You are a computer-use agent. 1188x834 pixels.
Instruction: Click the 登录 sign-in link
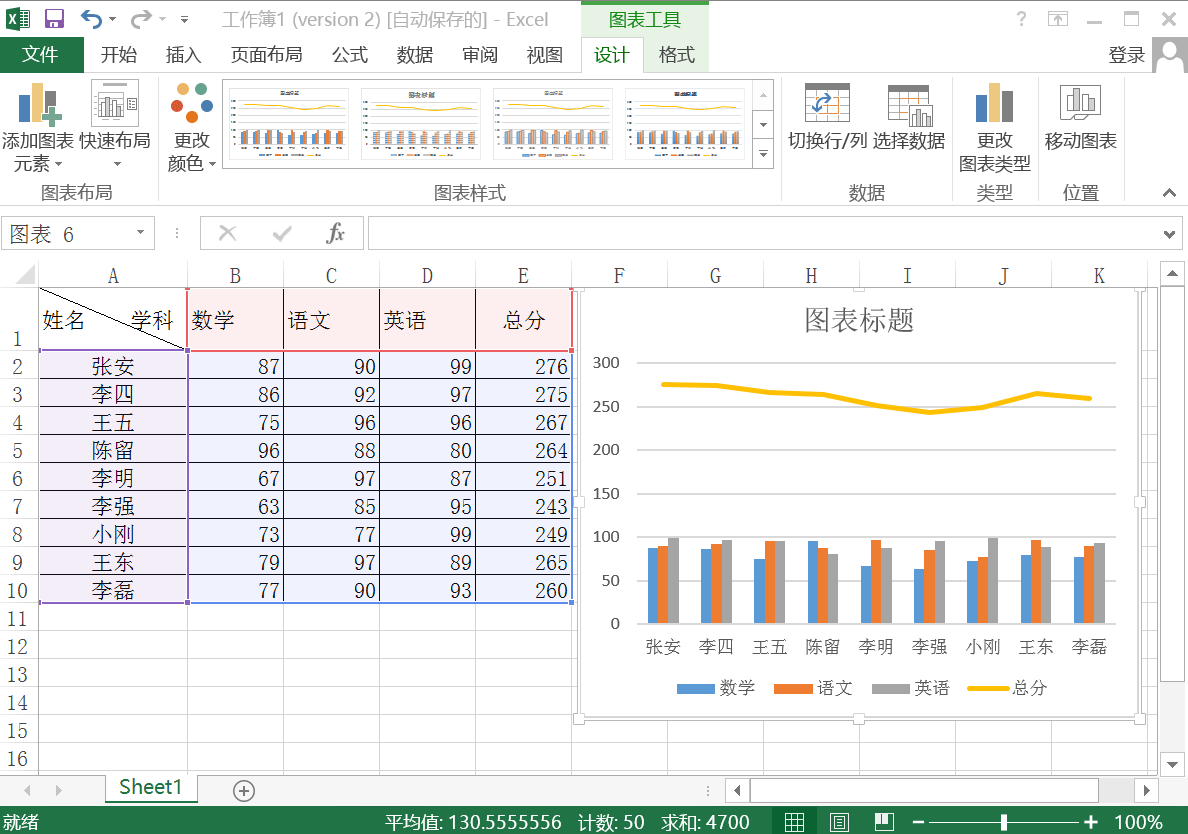click(1127, 55)
